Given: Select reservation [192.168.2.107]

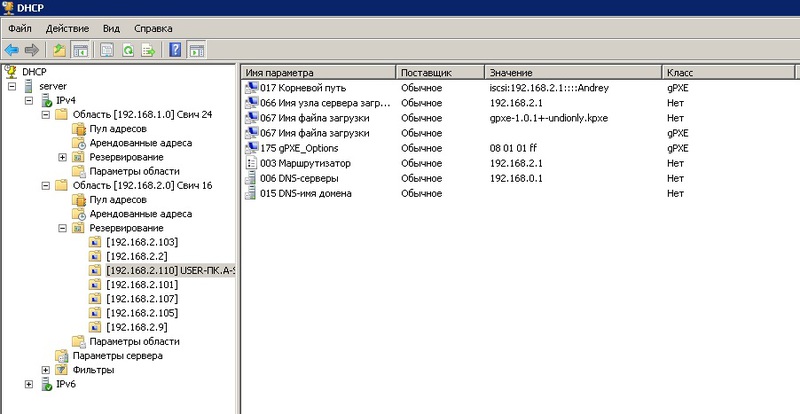Looking at the screenshot, I should tap(142, 299).
